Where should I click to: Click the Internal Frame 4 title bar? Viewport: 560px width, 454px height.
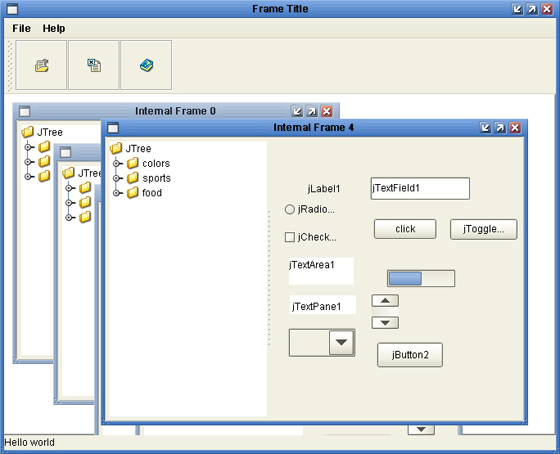[314, 128]
